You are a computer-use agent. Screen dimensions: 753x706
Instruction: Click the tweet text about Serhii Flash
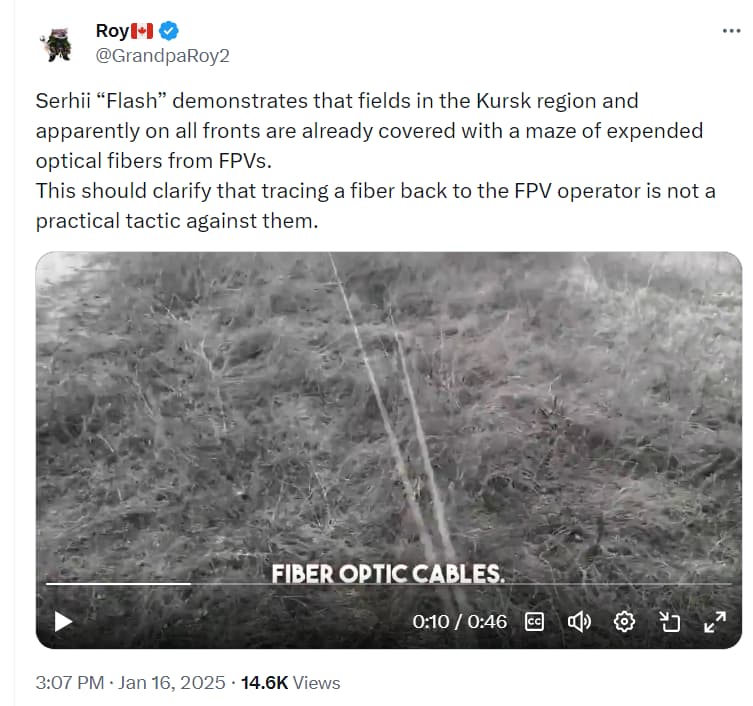tap(376, 161)
